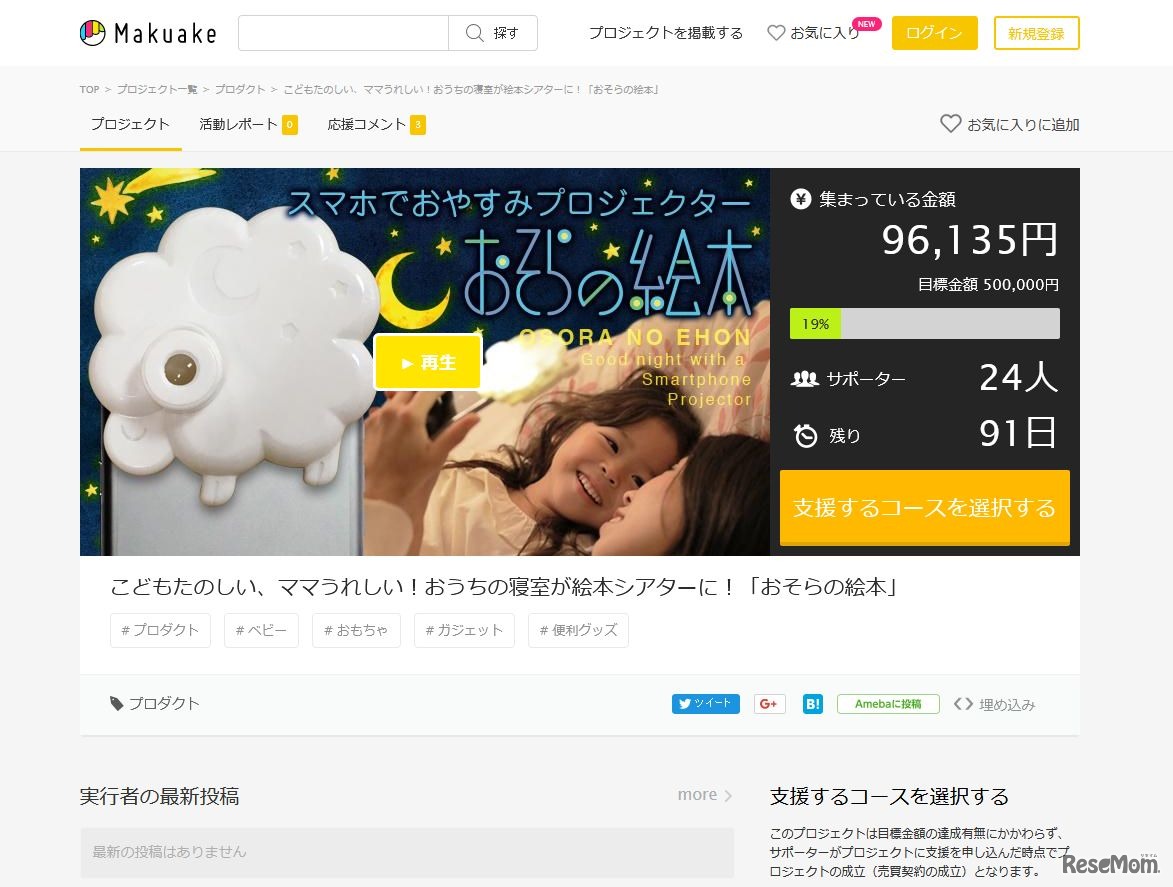This screenshot has width=1173, height=887.
Task: Click the project banner image
Action: click(425, 362)
